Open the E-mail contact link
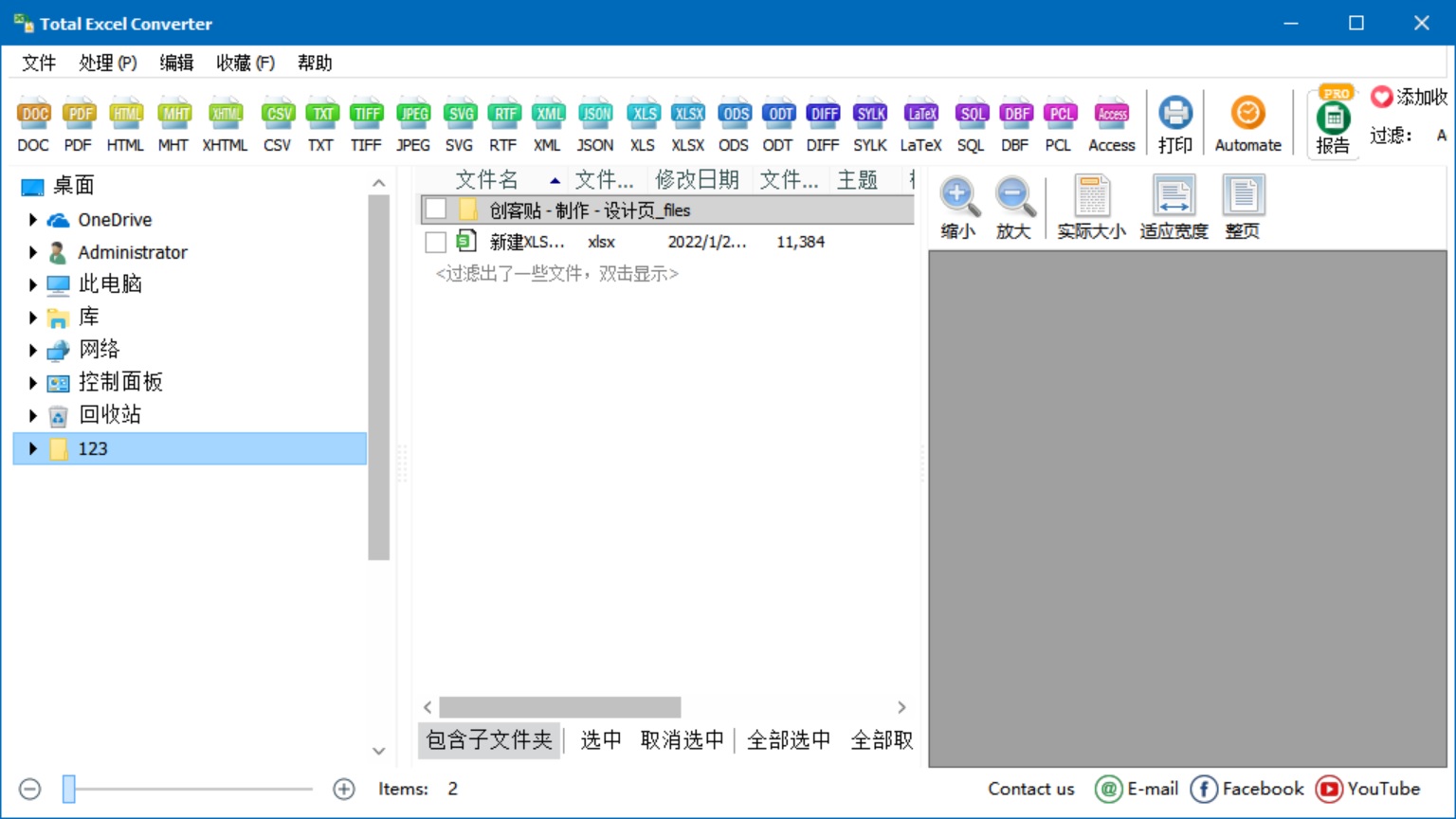The image size is (1456, 819). tap(1137, 789)
